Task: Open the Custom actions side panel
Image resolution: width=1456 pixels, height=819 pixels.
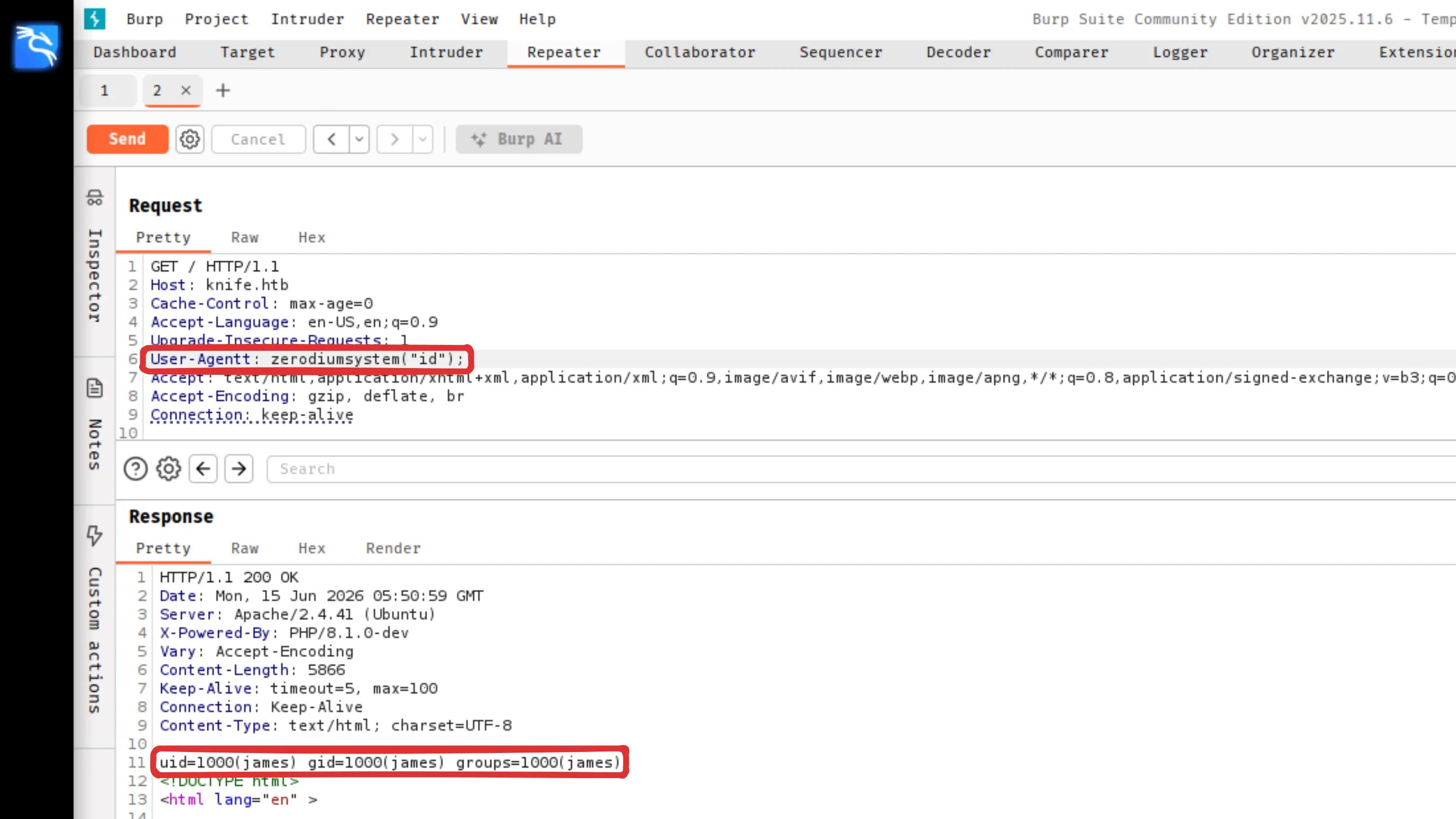Action: [94, 620]
